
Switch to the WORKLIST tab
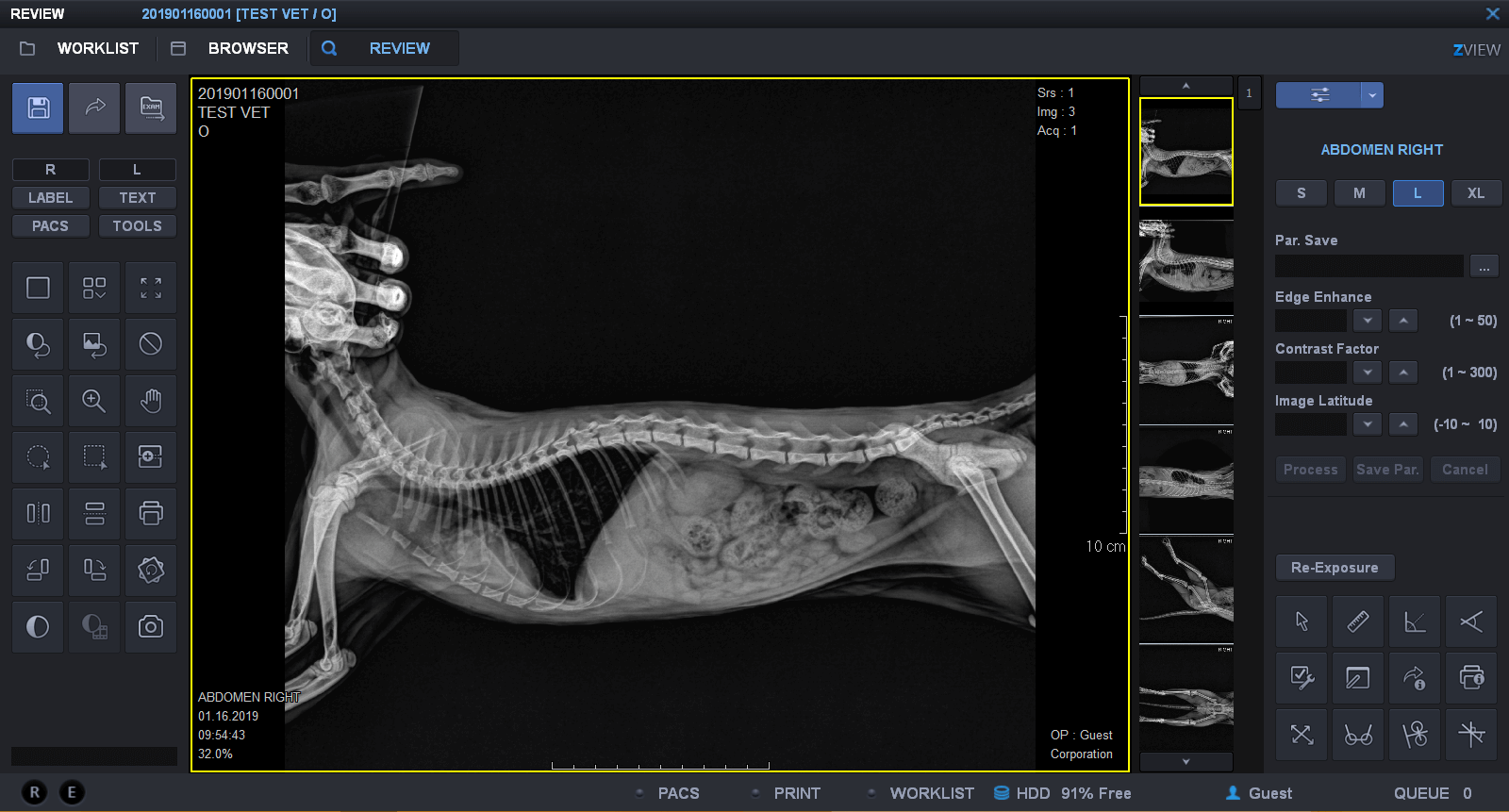pyautogui.click(x=97, y=48)
